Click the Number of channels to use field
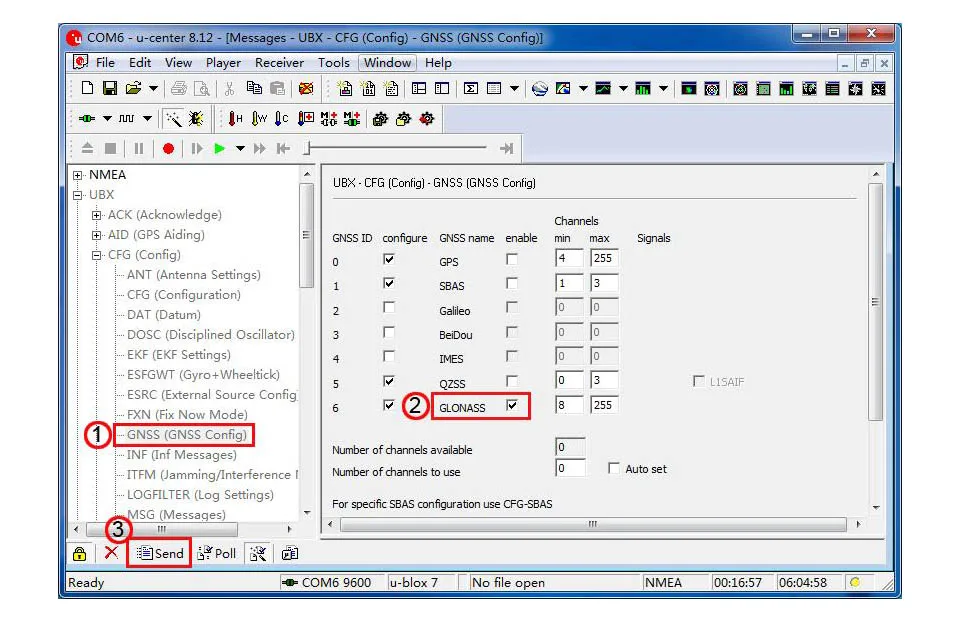Image resolution: width=960 pixels, height=638 pixels. click(x=570, y=468)
